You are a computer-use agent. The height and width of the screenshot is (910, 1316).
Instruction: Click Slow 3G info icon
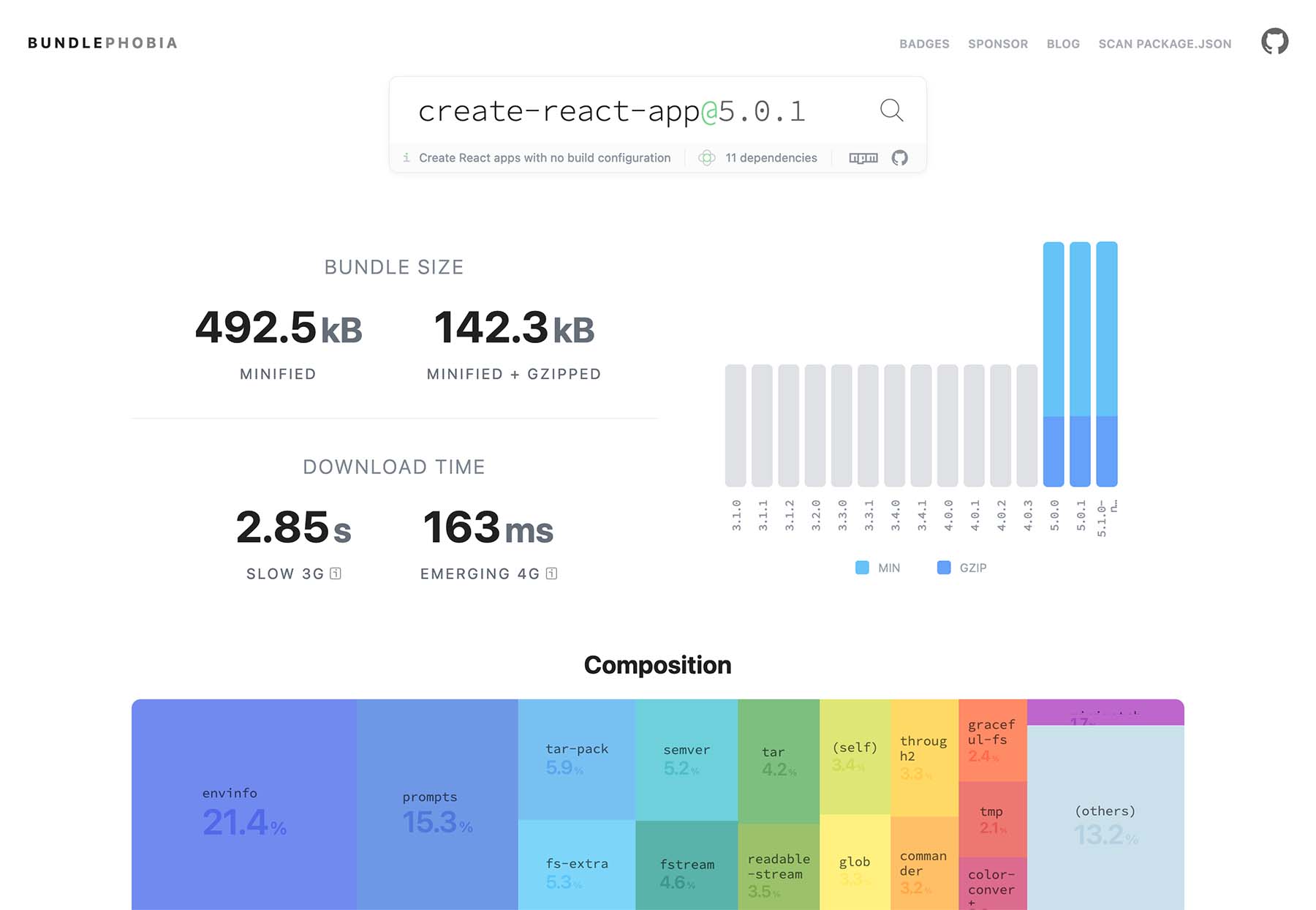(x=336, y=574)
